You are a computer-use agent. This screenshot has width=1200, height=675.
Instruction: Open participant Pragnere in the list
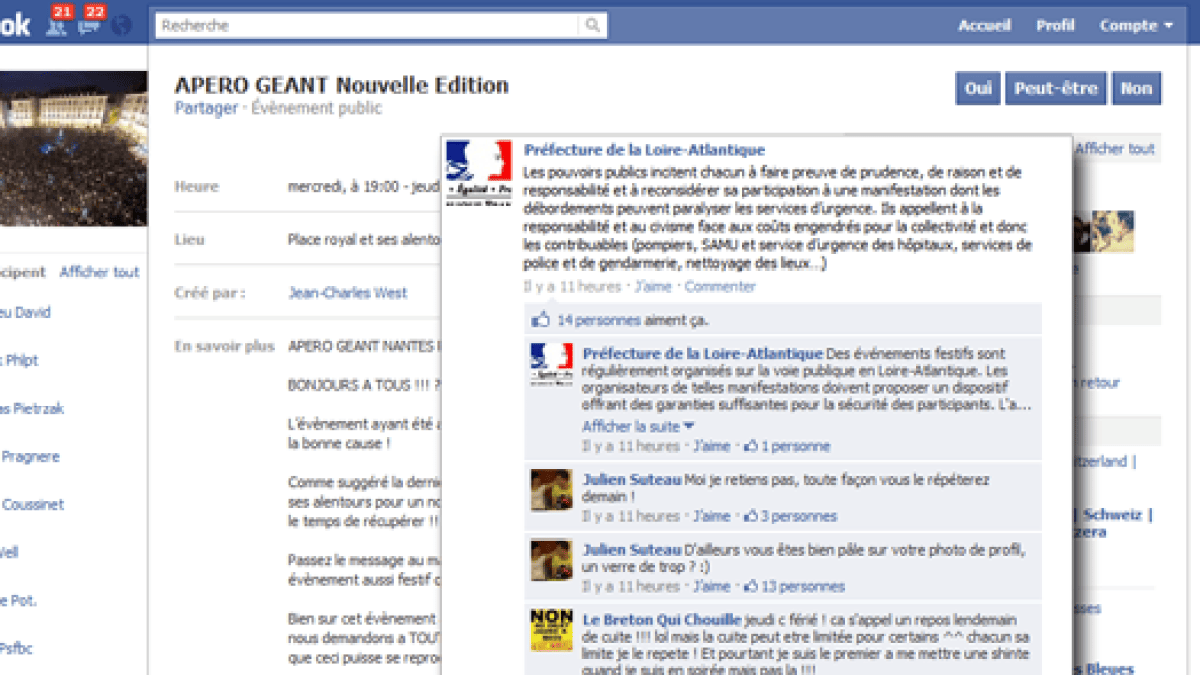[x=30, y=457]
